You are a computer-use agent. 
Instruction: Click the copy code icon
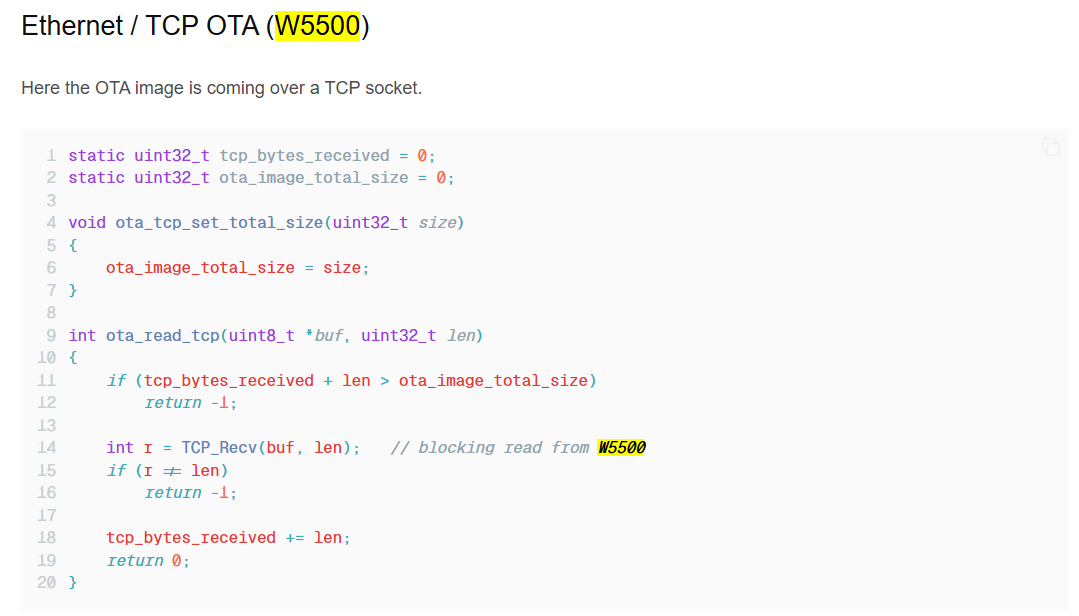point(1050,147)
